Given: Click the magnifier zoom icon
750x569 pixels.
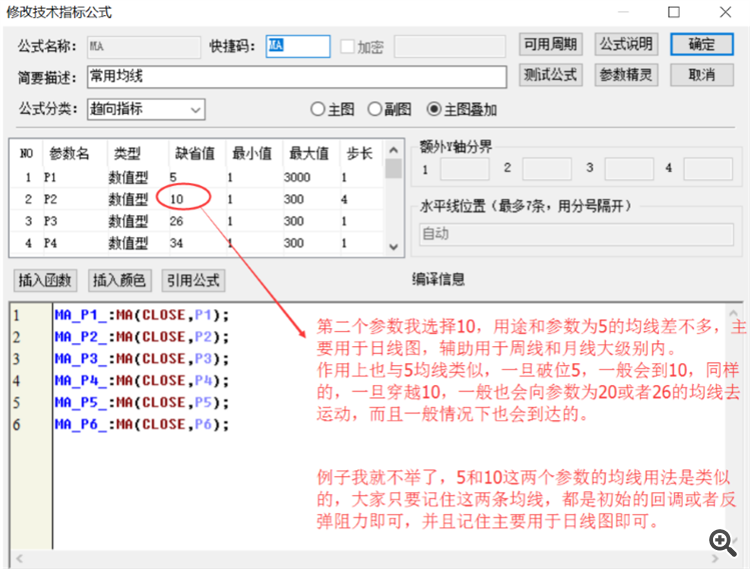Looking at the screenshot, I should coord(722,543).
